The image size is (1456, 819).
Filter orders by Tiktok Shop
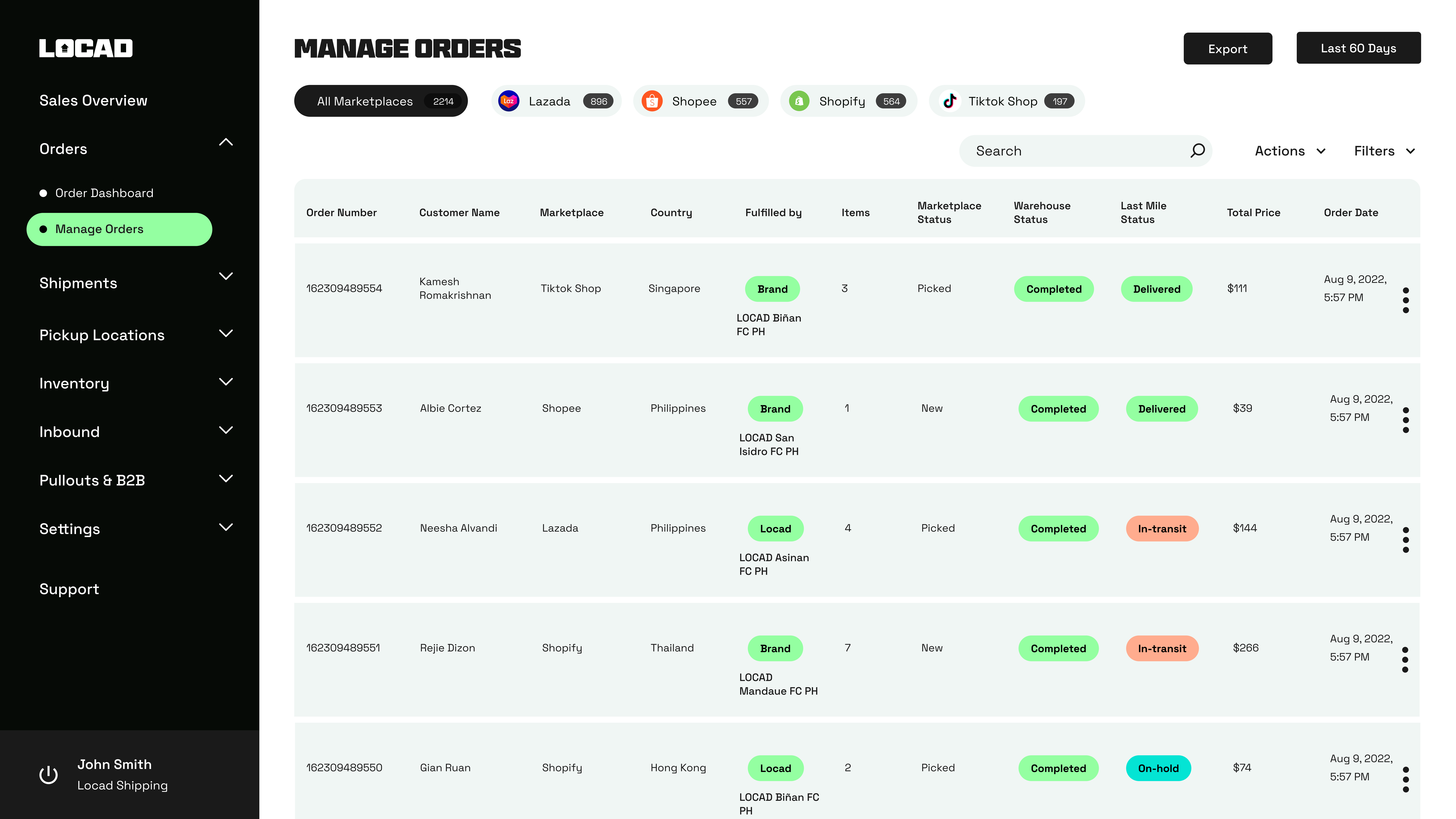pos(1006,101)
